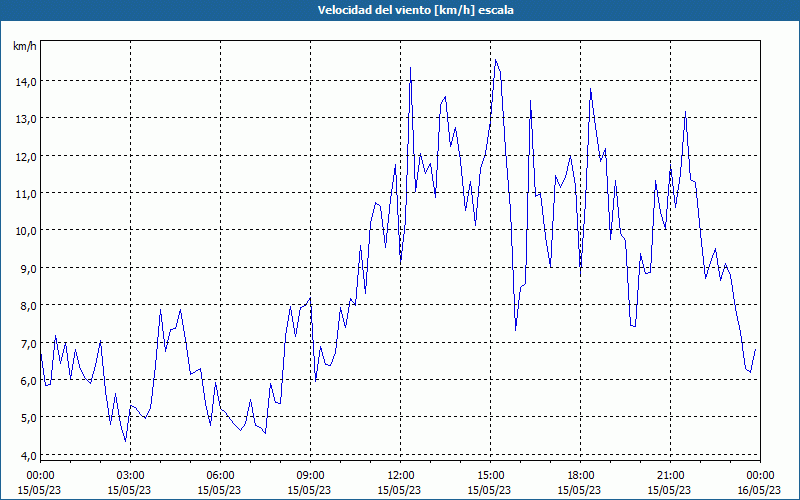Click the '06:00' time label
The image size is (800, 500).
pyautogui.click(x=220, y=476)
